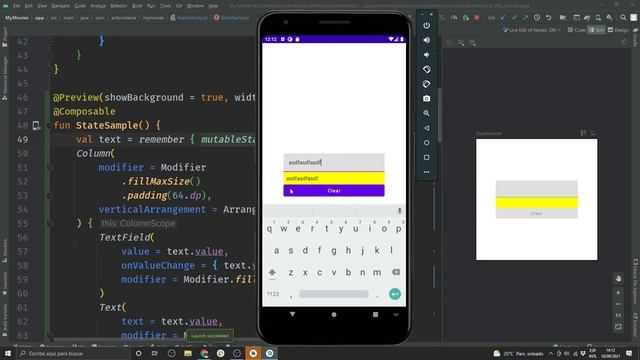Tap the keyboard microphone icon
640x360 pixels.
coord(399,211)
